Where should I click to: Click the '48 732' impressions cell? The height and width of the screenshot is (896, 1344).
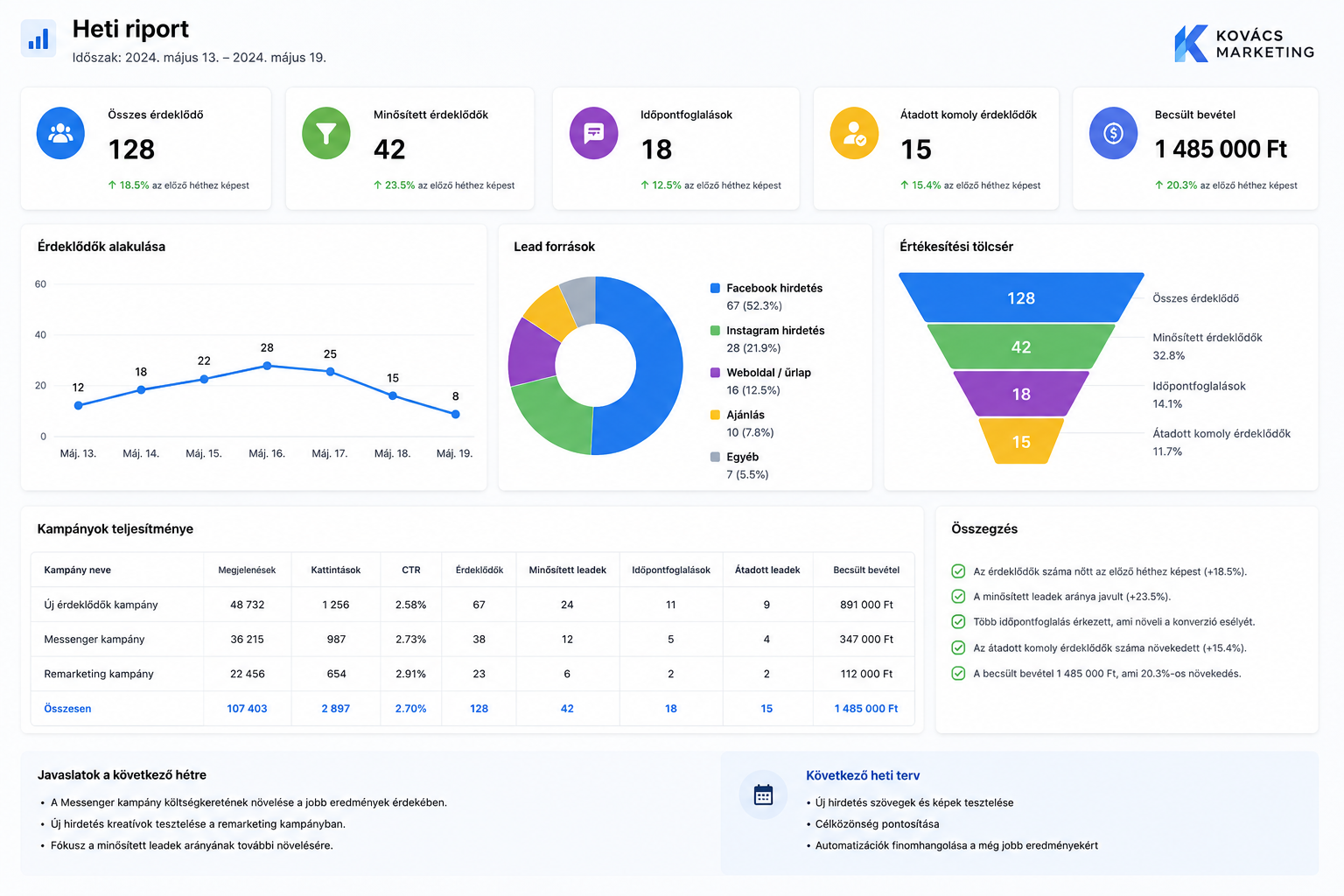pos(247,605)
